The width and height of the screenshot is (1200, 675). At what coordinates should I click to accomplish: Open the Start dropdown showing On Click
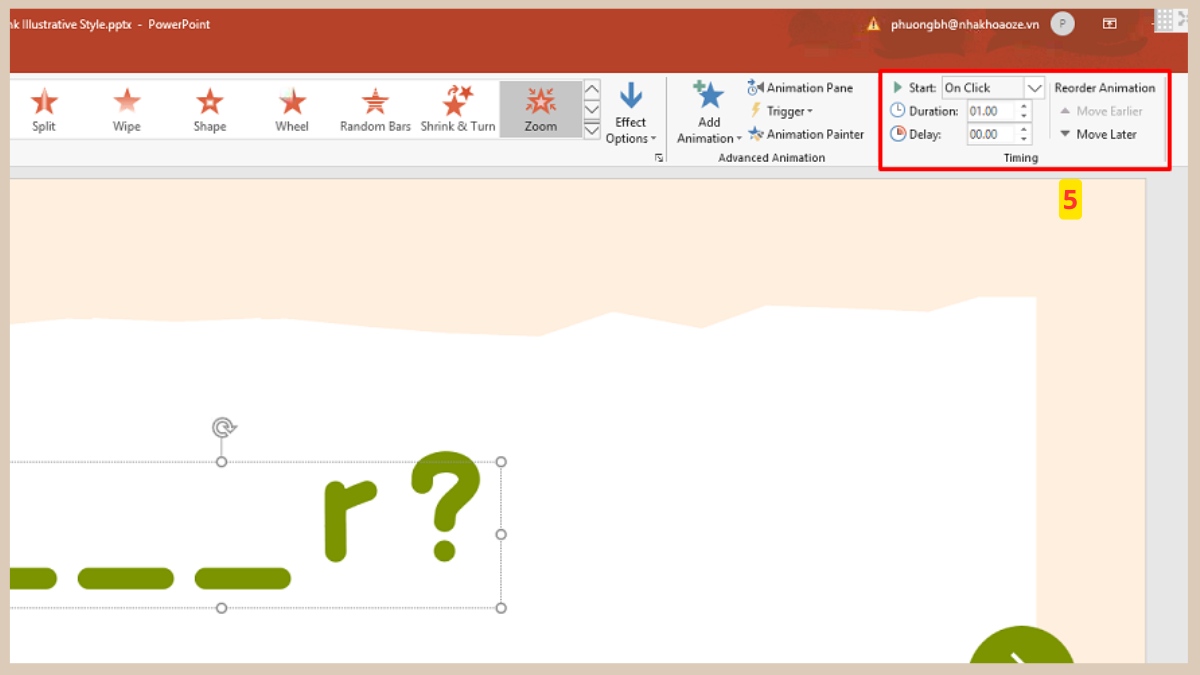point(1034,87)
